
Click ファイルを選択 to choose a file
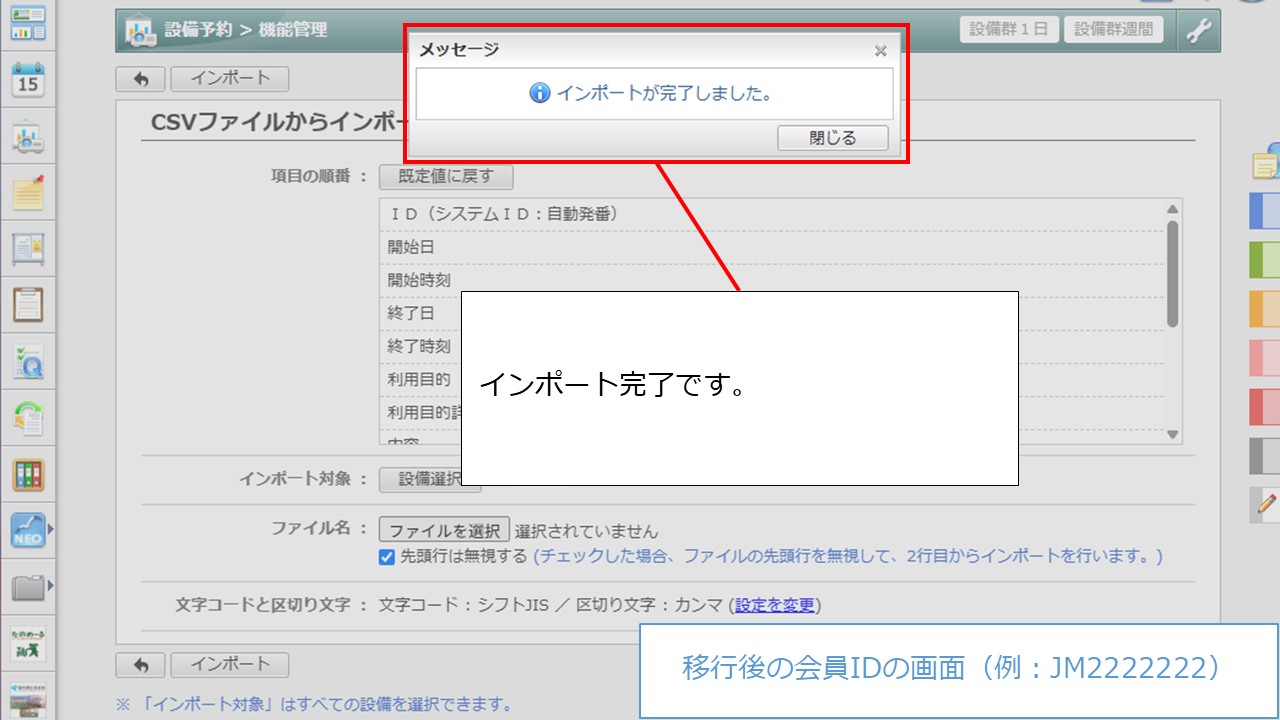pos(444,530)
